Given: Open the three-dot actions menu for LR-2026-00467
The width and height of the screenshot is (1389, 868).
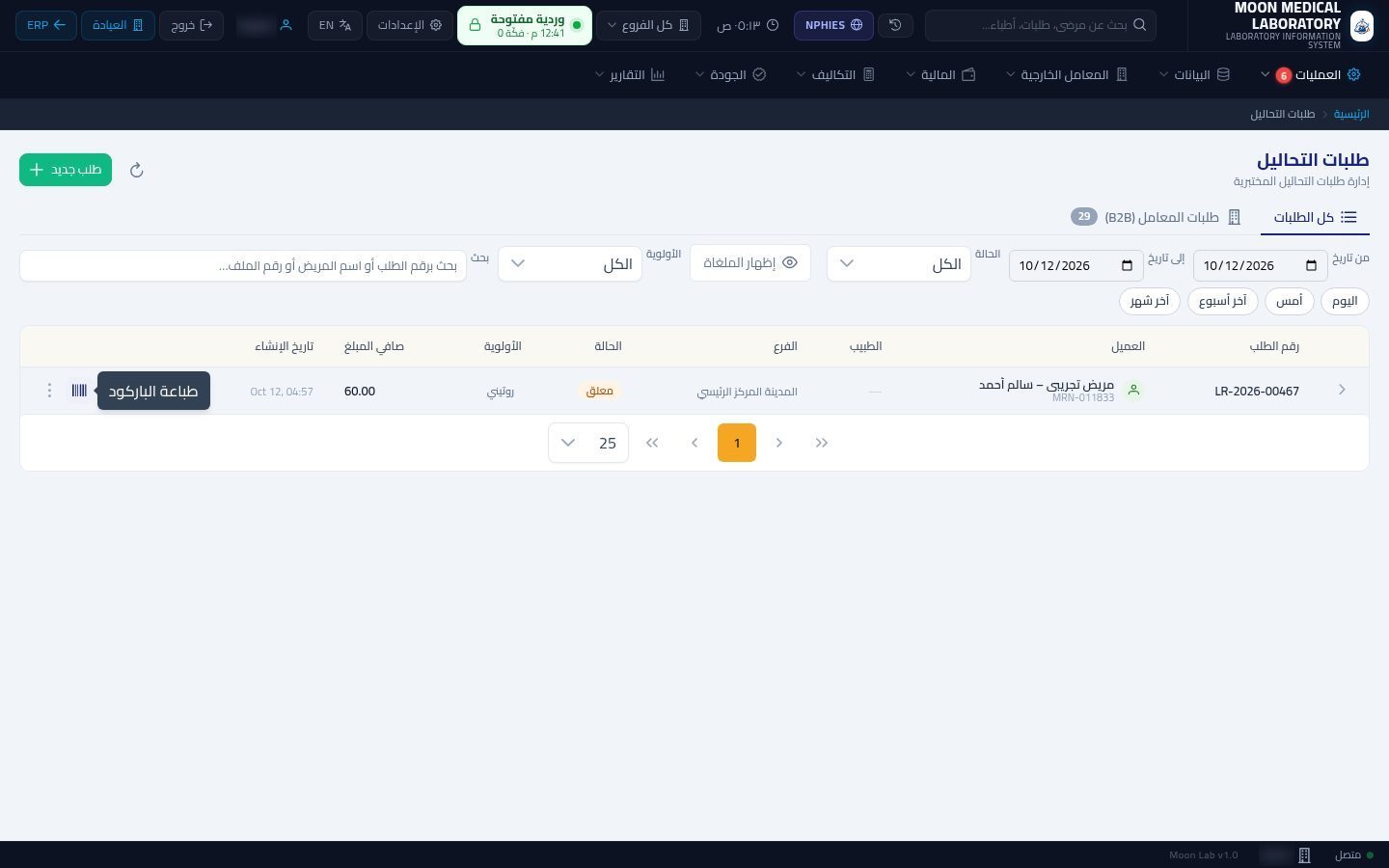Looking at the screenshot, I should [49, 391].
